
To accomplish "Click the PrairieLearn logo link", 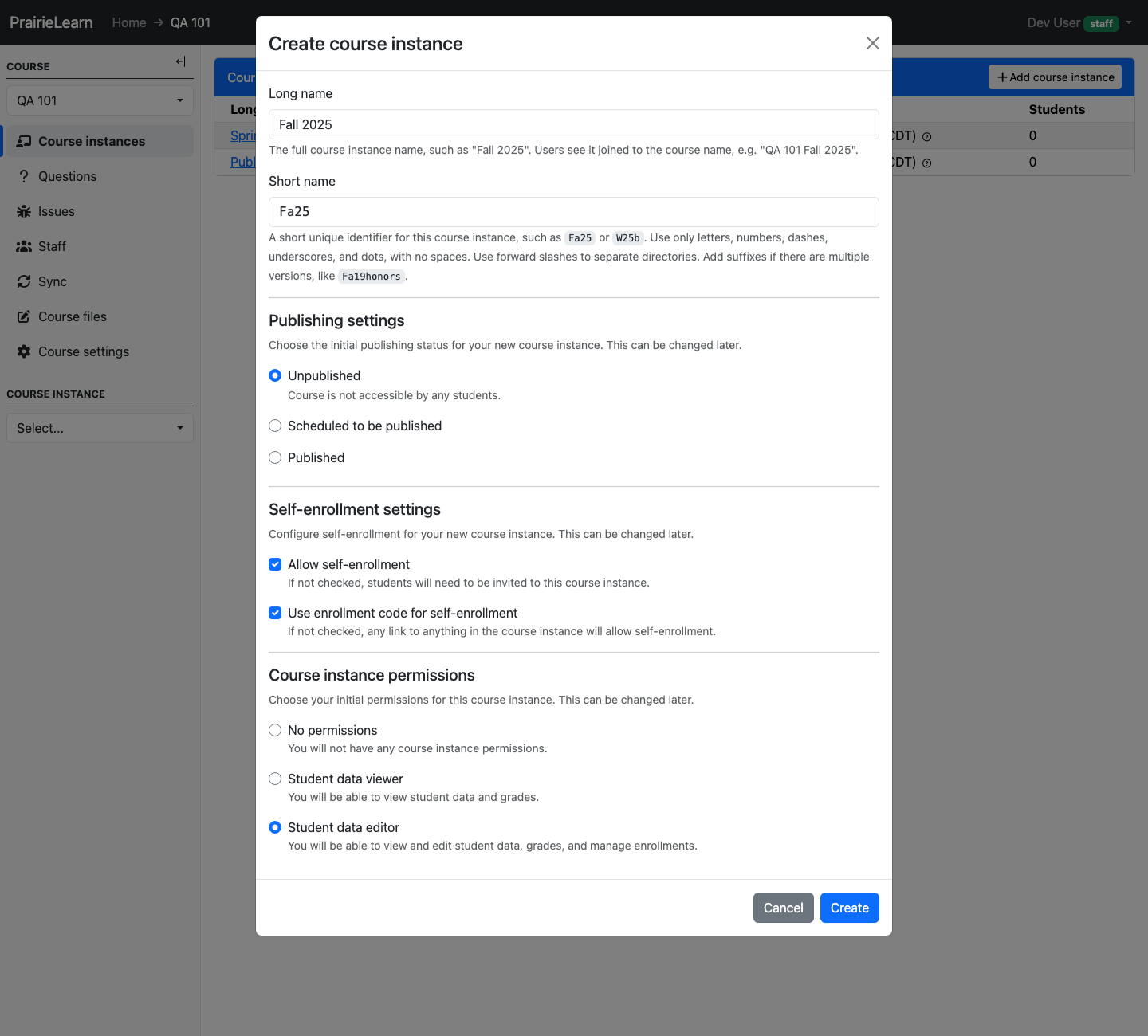I will point(51,22).
